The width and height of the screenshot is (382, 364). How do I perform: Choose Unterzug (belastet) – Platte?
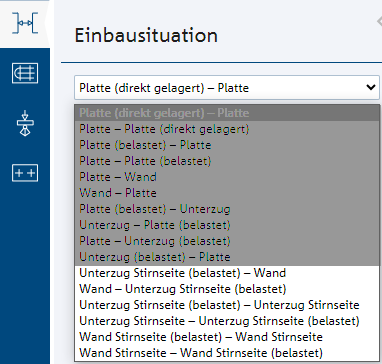tap(227, 257)
